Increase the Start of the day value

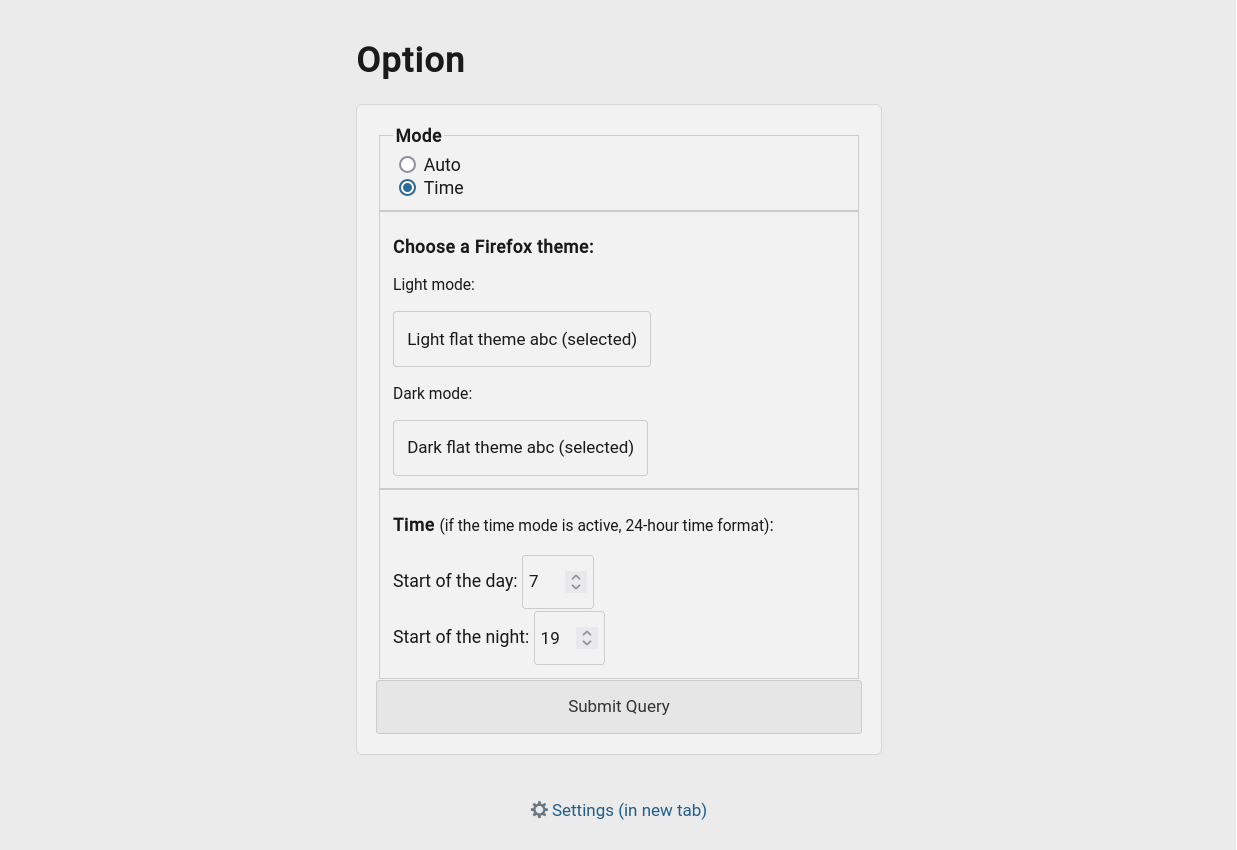click(576, 576)
